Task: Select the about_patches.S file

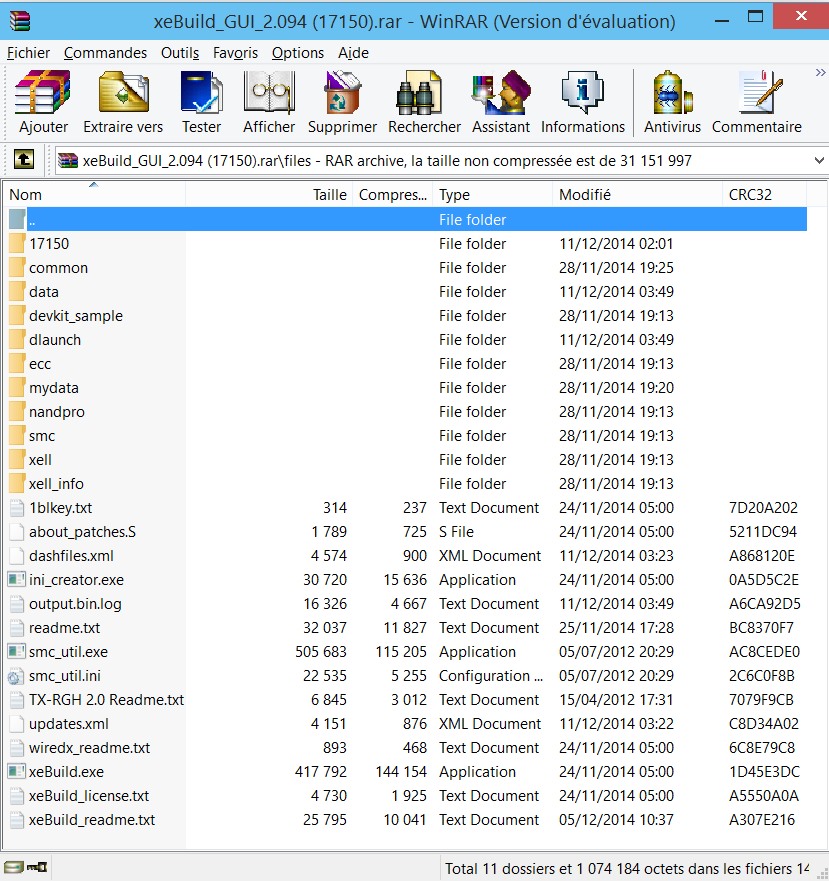Action: [x=83, y=532]
